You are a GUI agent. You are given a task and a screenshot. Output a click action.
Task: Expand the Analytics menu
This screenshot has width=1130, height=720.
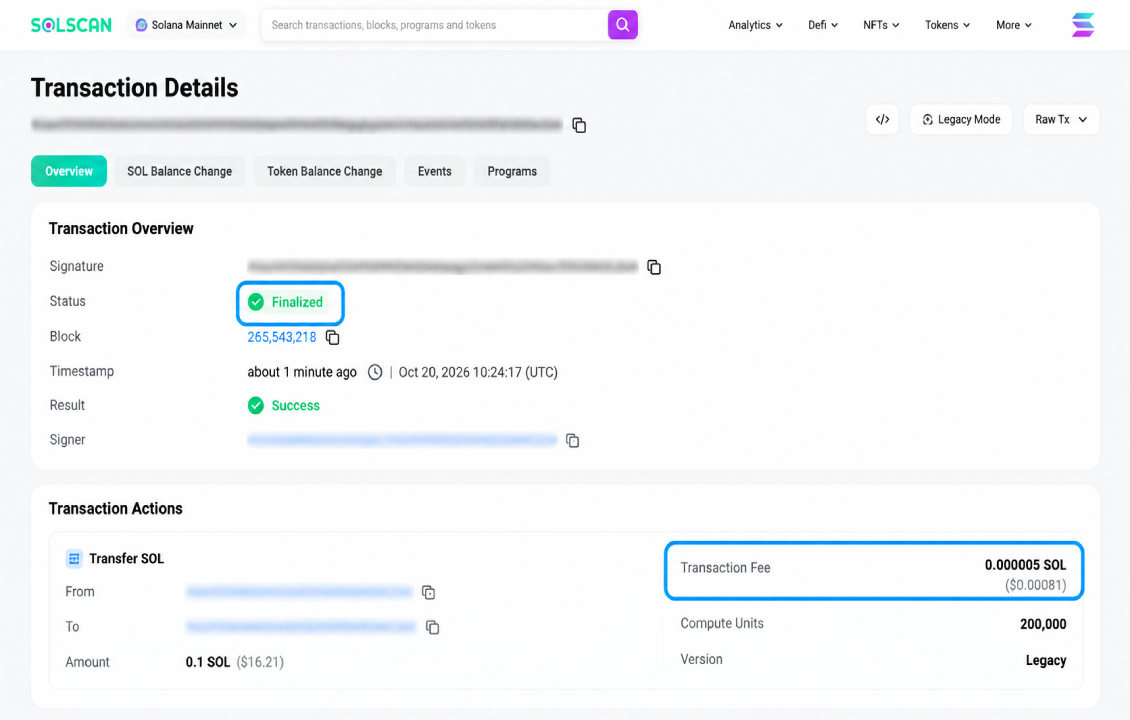point(755,25)
